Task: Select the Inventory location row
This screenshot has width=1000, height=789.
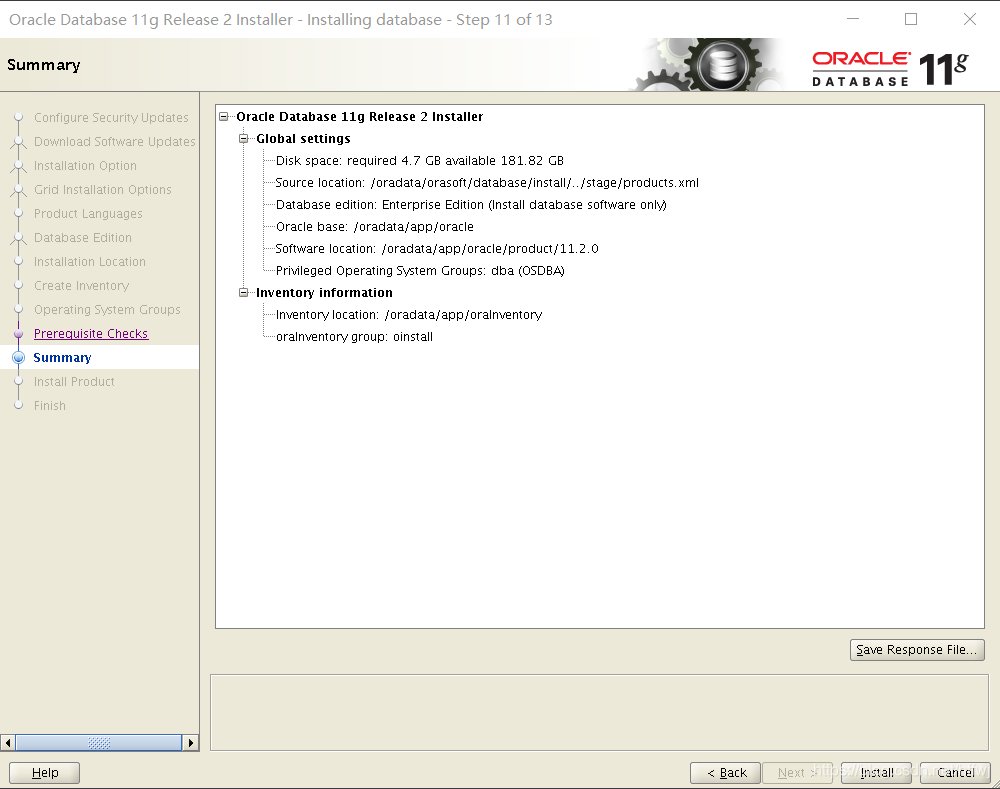Action: (x=409, y=314)
